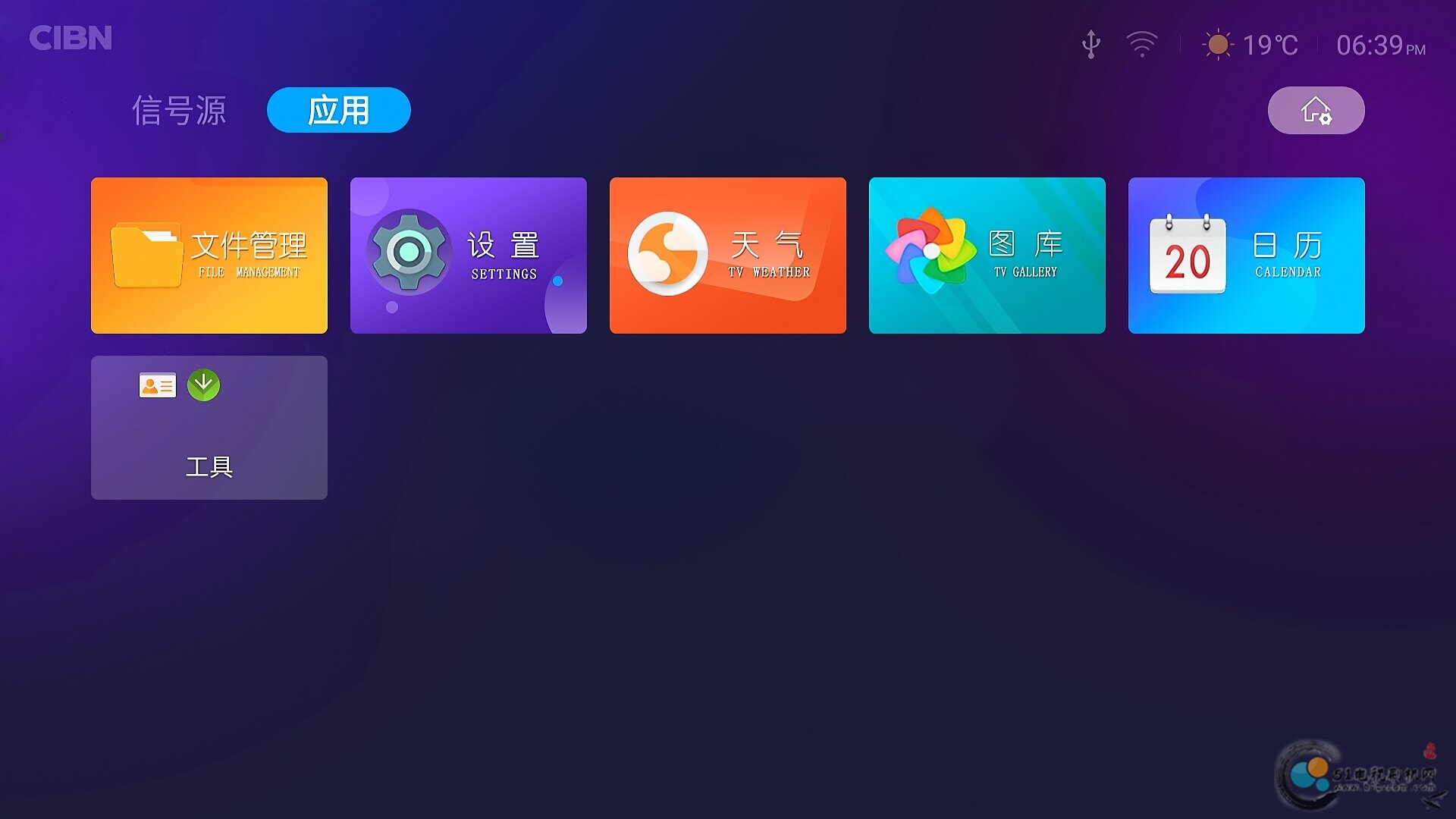1456x819 pixels.
Task: Click the home settings button
Action: (1315, 110)
